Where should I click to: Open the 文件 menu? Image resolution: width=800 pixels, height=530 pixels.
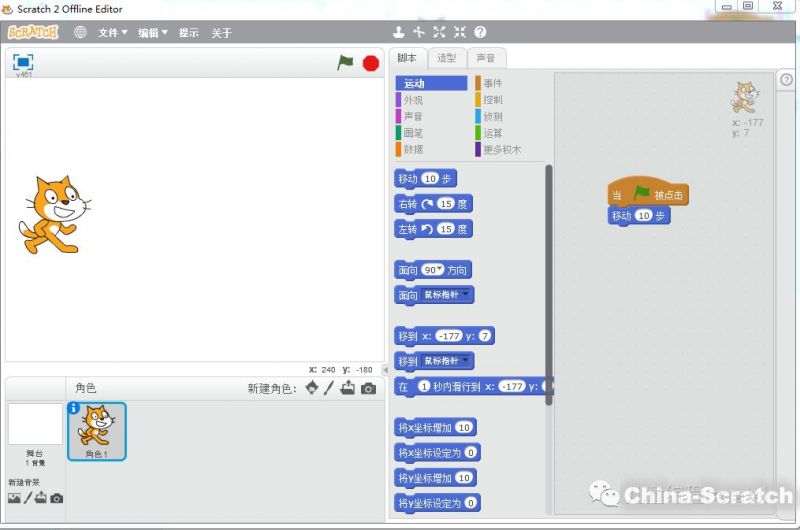(x=112, y=32)
